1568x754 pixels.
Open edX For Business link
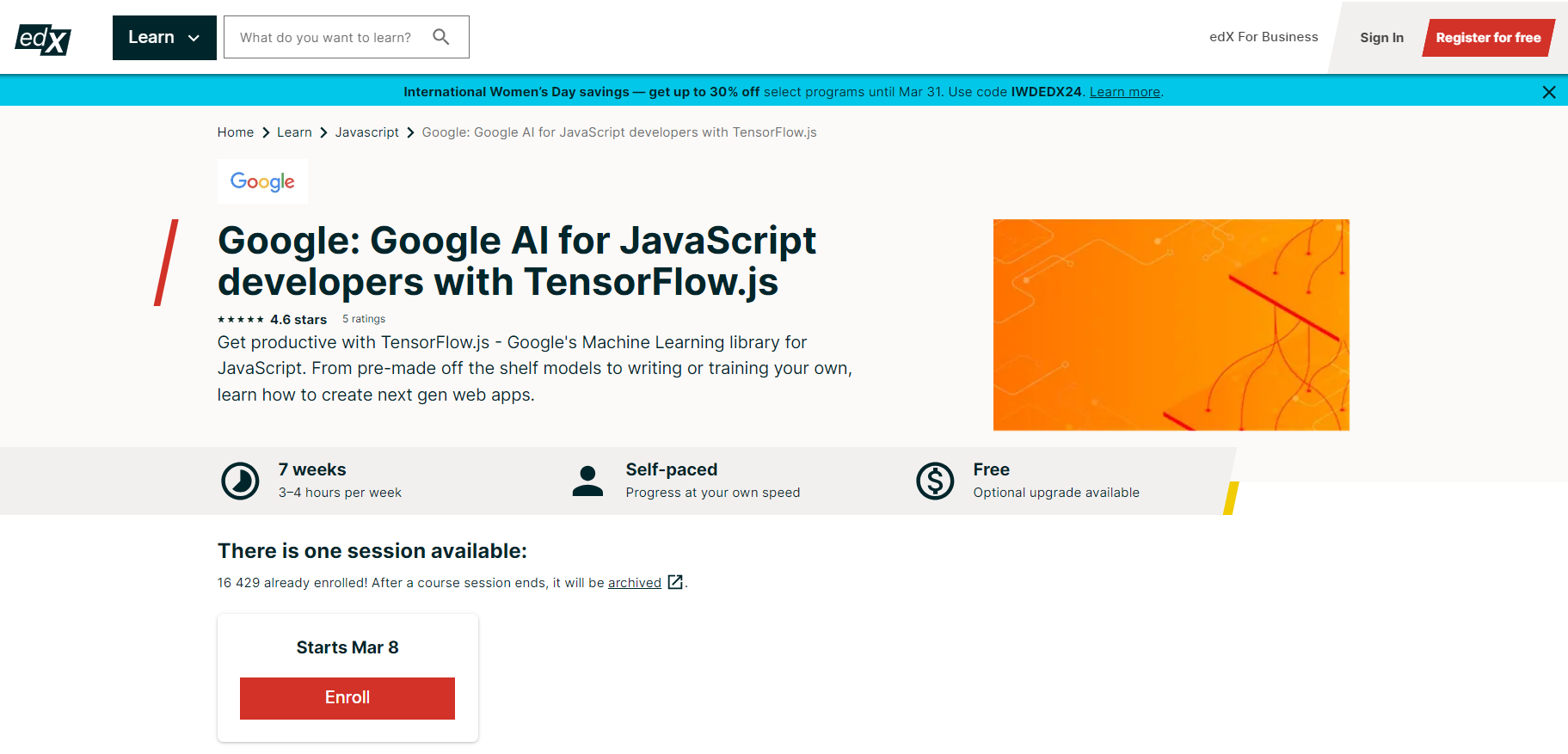[1264, 37]
